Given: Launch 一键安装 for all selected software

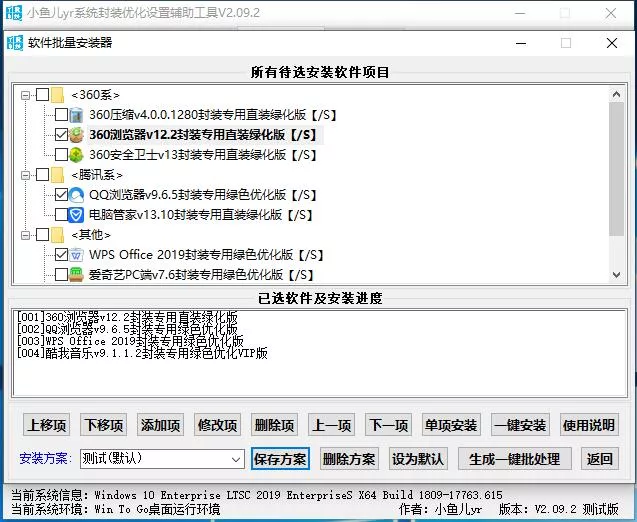Looking at the screenshot, I should click(x=520, y=425).
